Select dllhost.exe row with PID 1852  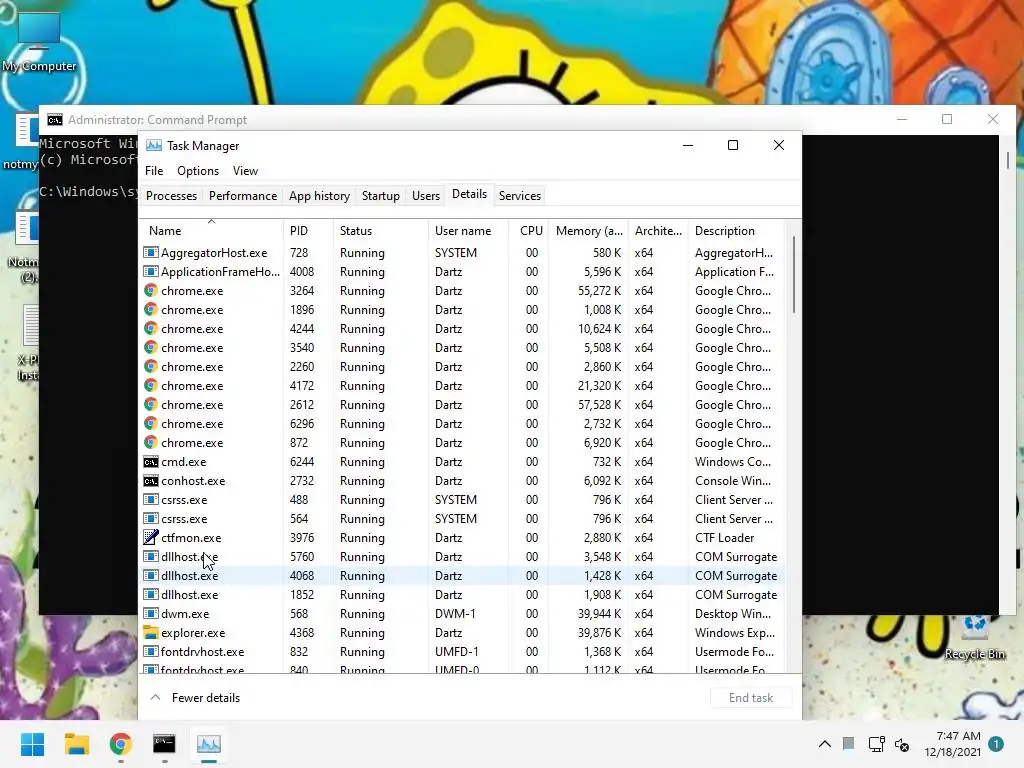click(462, 594)
